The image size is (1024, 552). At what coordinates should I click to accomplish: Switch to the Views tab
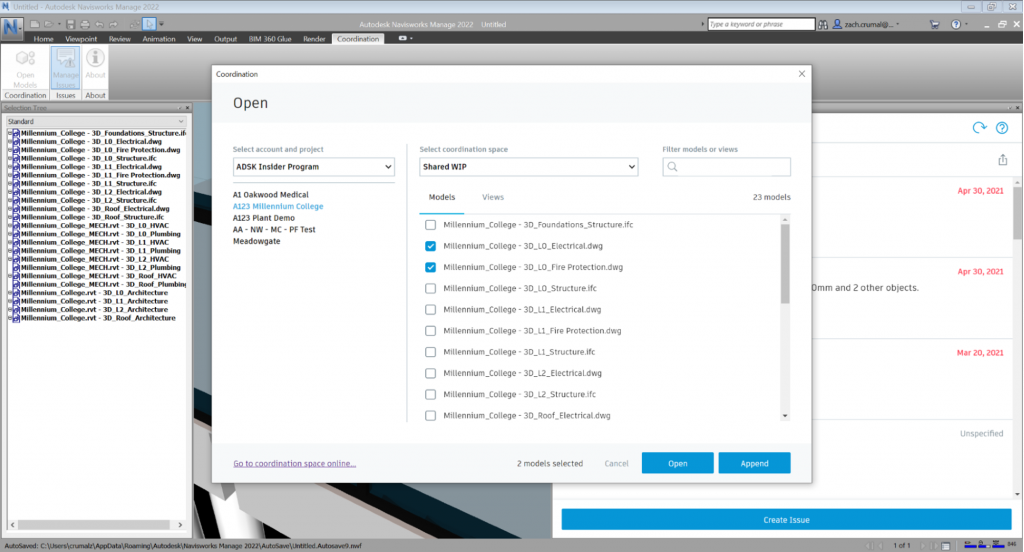coord(493,197)
